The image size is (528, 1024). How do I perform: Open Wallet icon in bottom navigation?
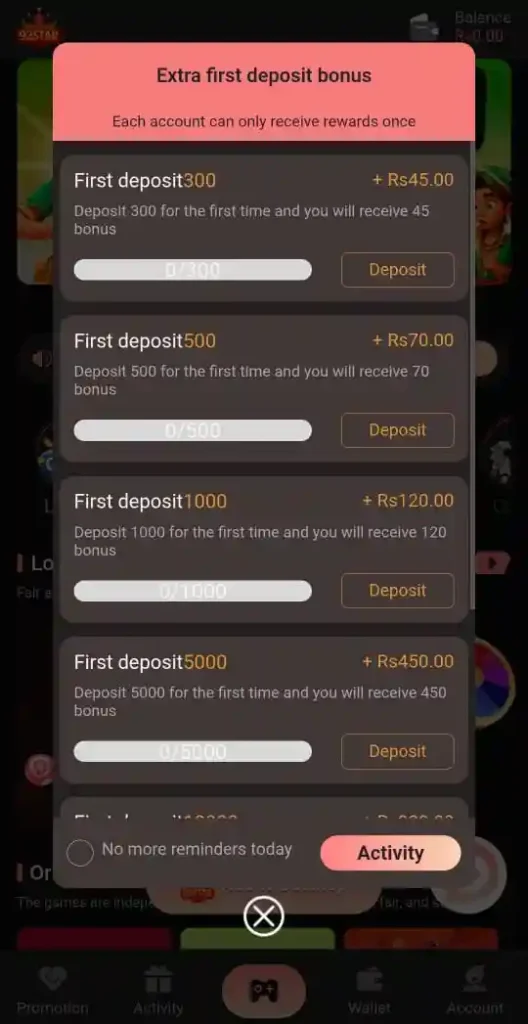coord(369,980)
